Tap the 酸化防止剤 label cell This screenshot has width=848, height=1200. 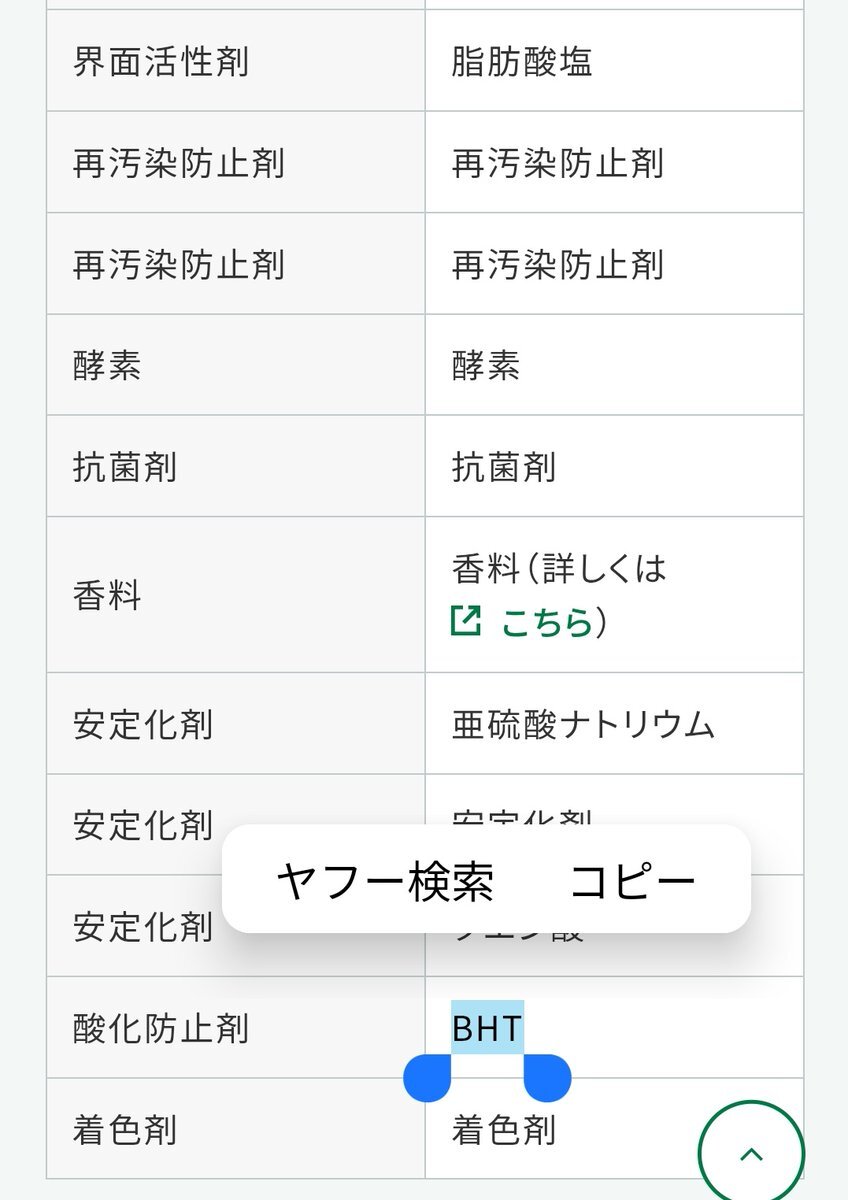click(236, 1028)
